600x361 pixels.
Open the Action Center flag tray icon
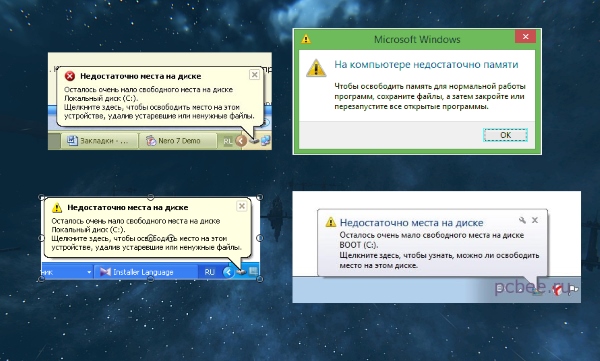click(x=573, y=289)
